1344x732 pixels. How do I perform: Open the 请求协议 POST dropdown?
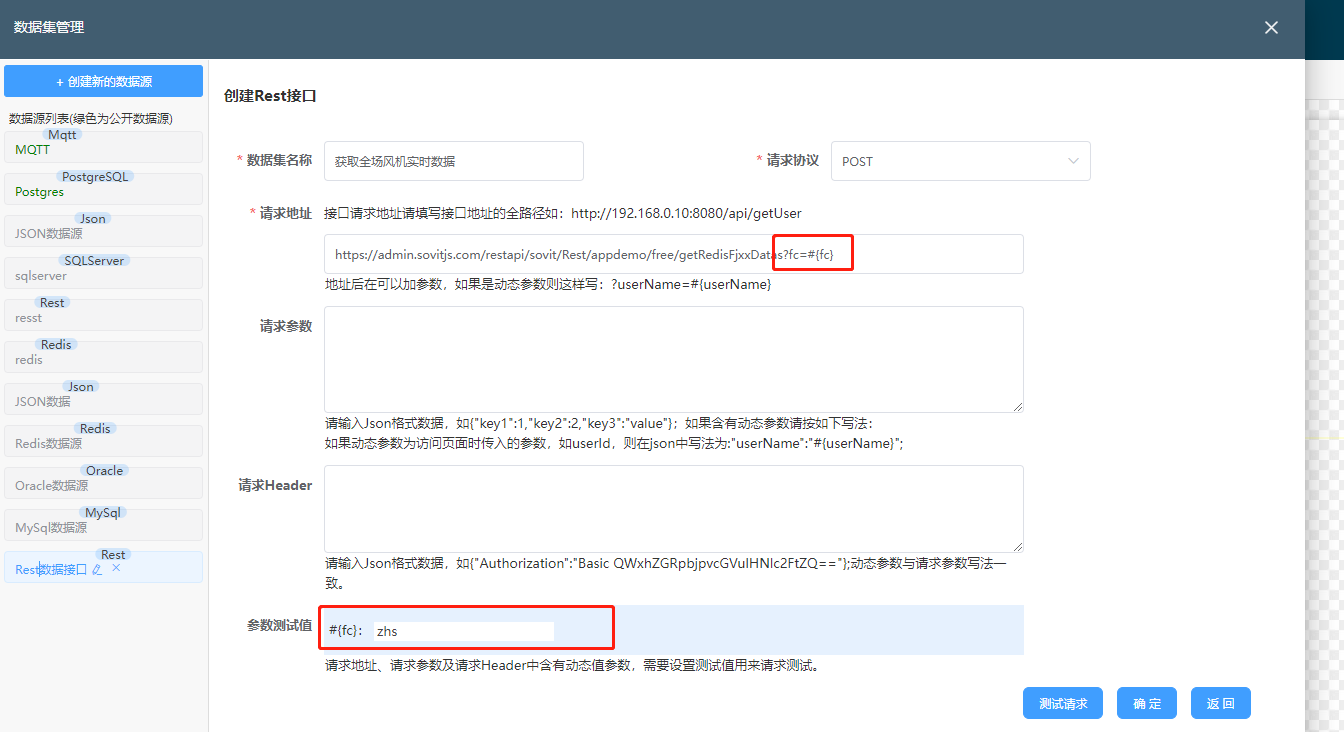point(960,161)
